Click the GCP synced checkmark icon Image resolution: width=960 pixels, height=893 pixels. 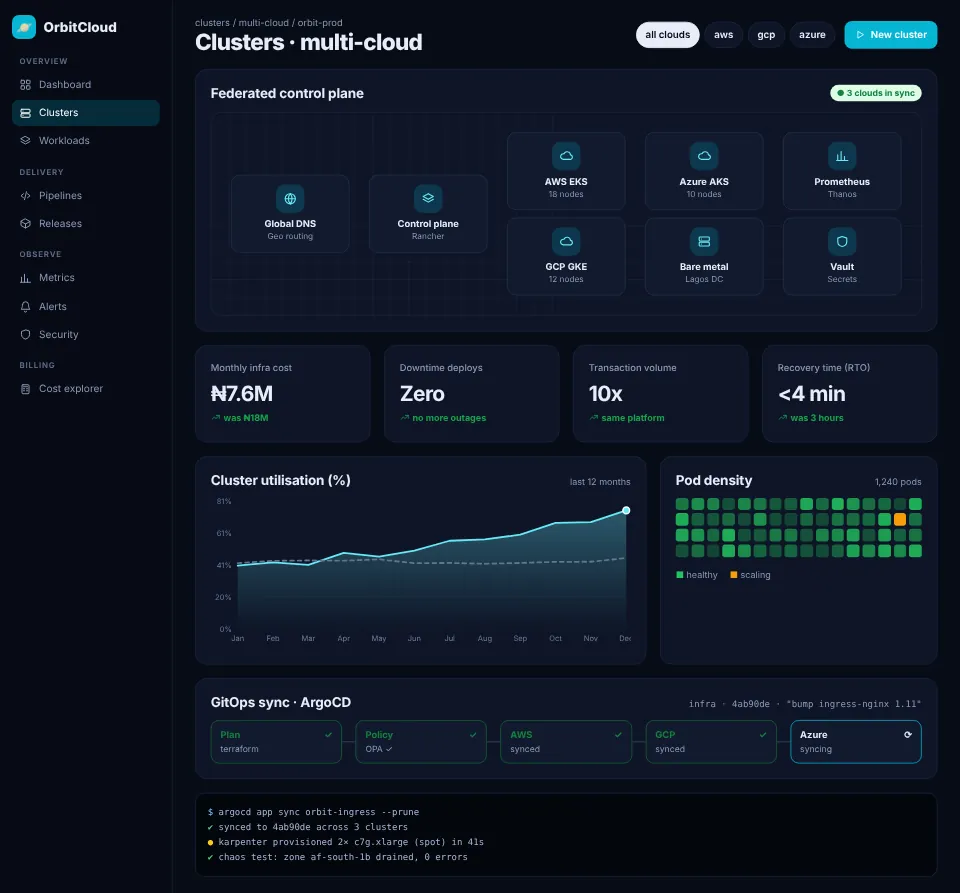[763, 734]
